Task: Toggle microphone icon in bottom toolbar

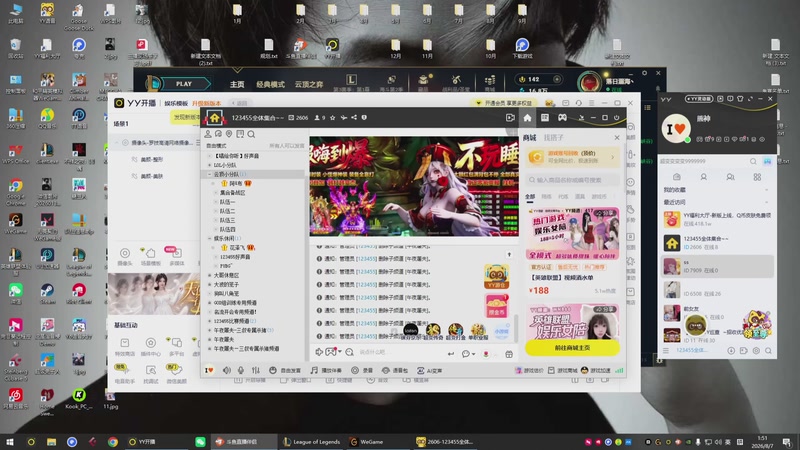Action: (x=241, y=370)
